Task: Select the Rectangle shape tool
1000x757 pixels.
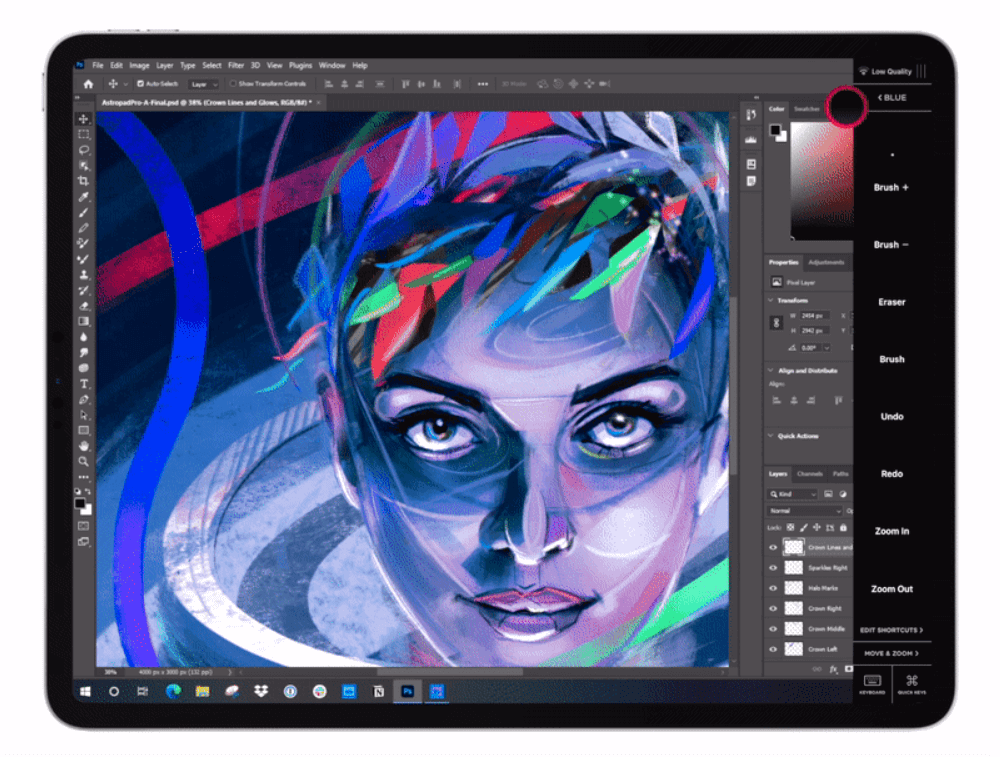Action: (x=84, y=430)
